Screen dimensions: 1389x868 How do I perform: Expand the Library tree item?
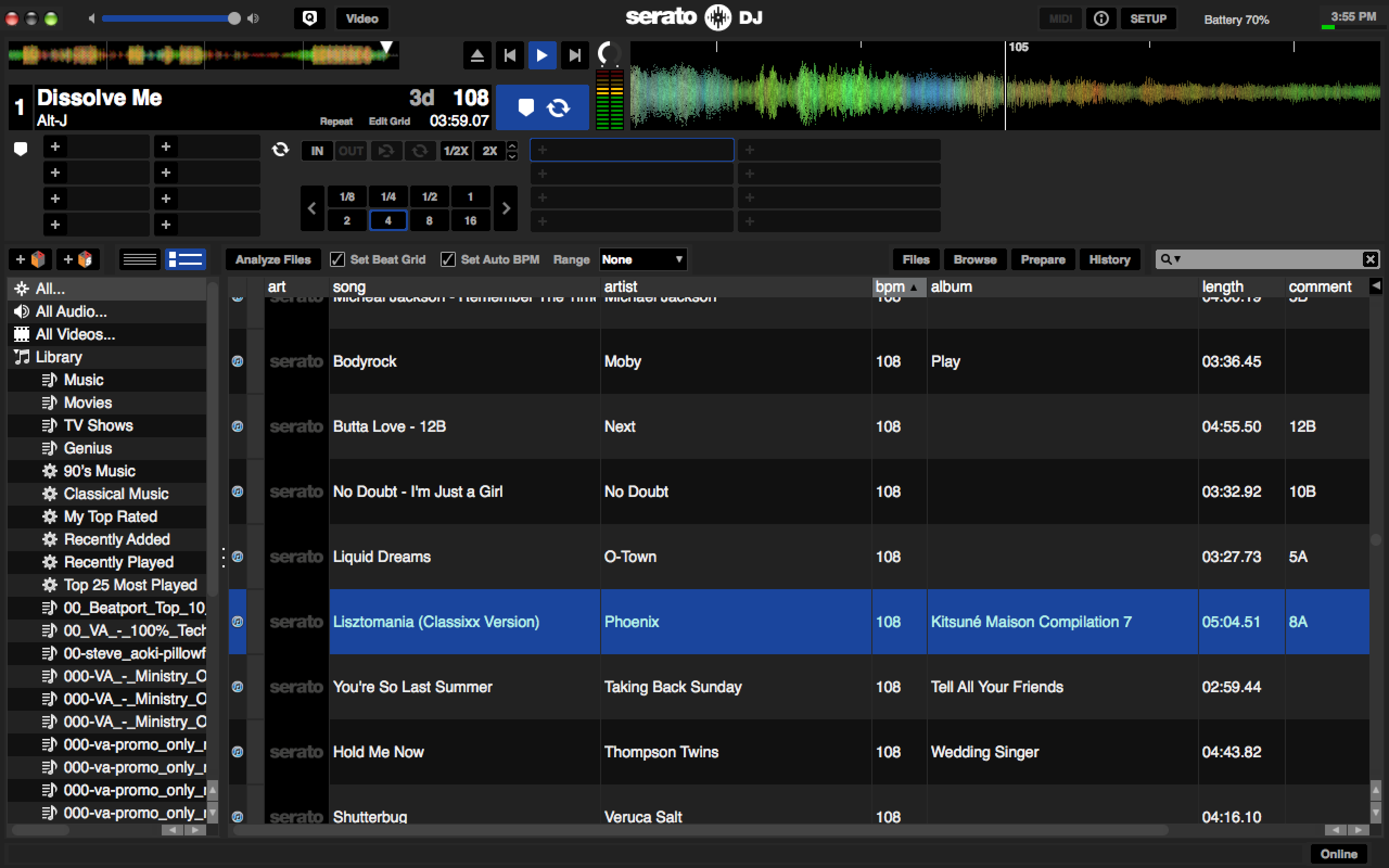pyautogui.click(x=14, y=357)
